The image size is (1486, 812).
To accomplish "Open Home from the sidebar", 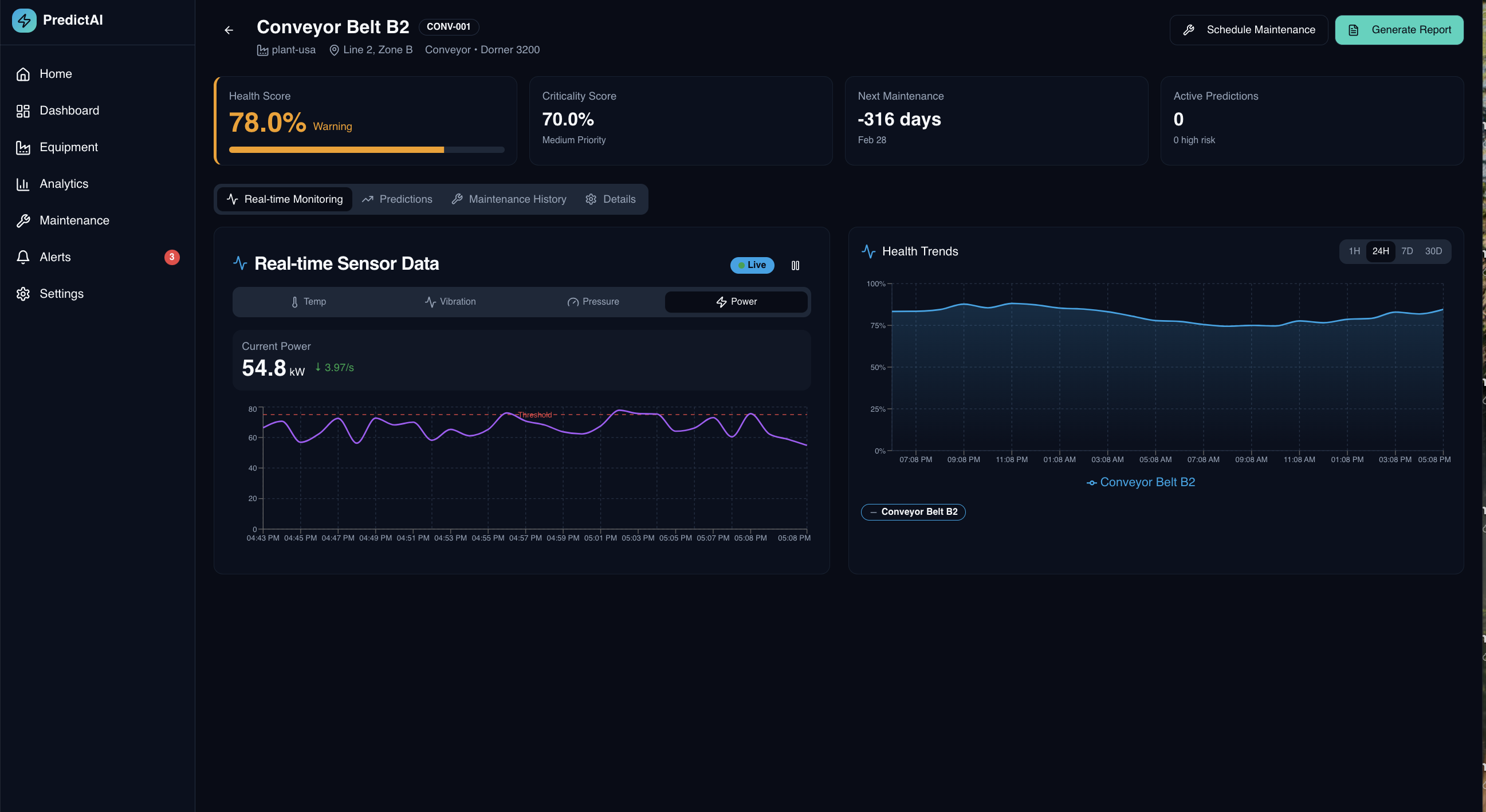I will pos(56,74).
